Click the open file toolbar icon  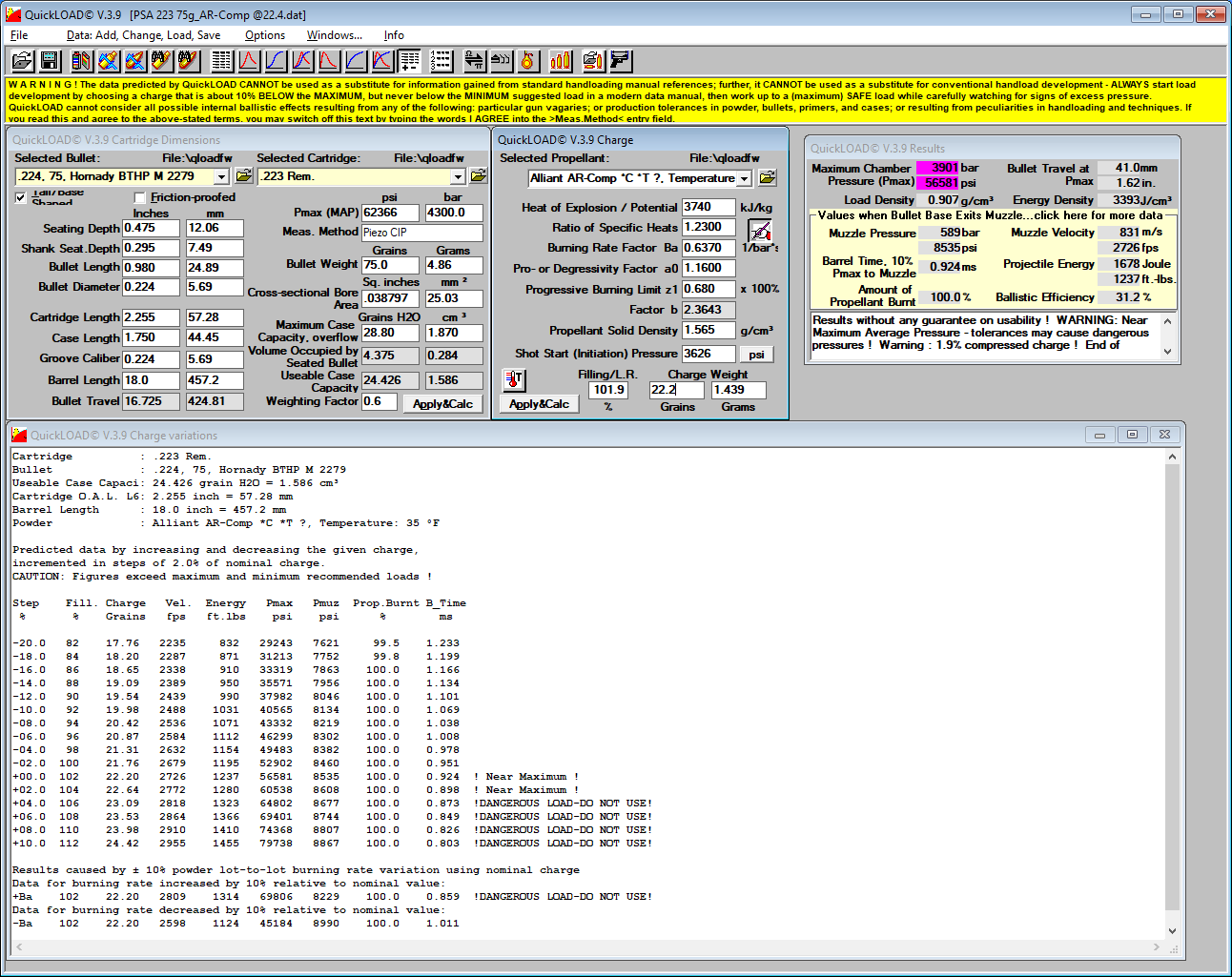pyautogui.click(x=22, y=61)
